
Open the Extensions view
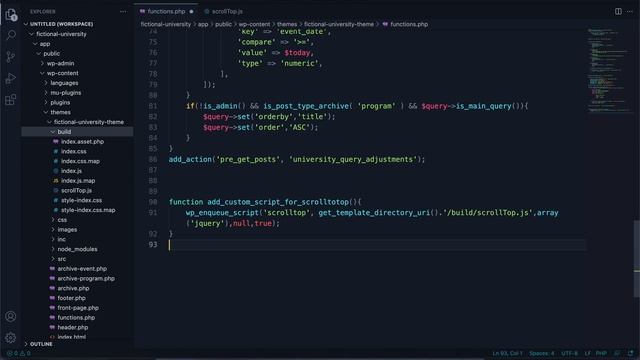[x=11, y=100]
